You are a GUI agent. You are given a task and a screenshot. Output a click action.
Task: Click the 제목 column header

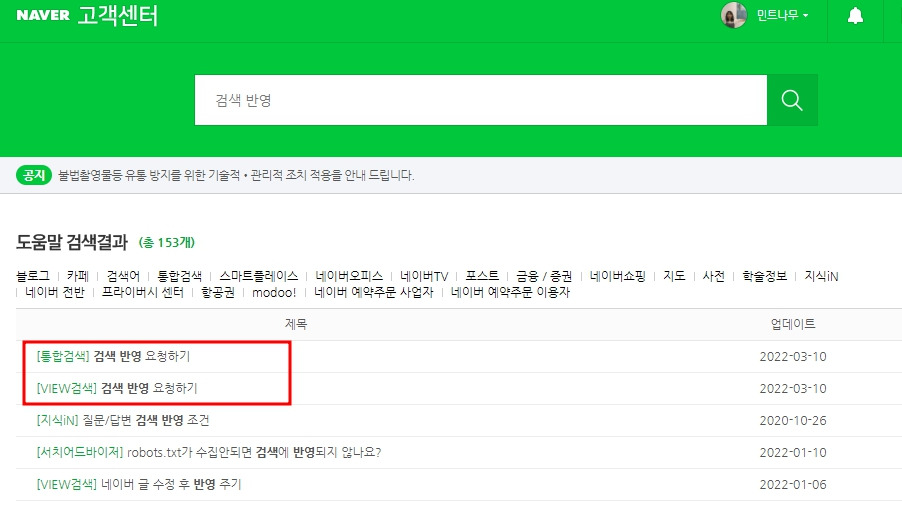296,324
